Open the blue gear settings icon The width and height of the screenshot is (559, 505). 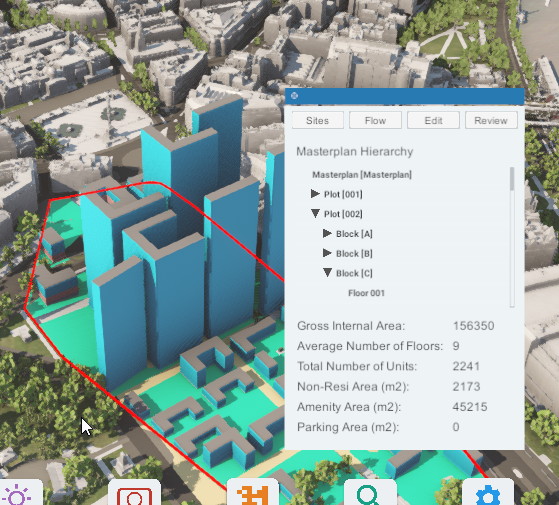[x=488, y=494]
